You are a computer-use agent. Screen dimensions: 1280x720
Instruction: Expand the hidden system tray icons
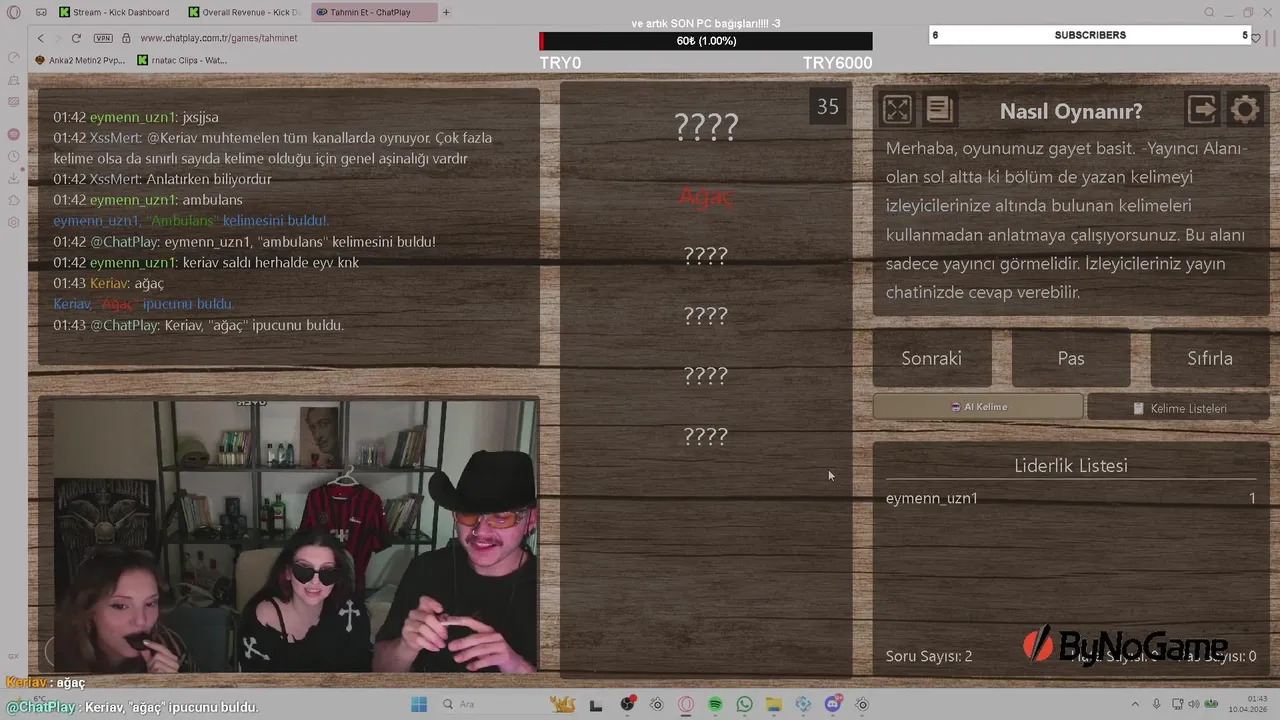[x=1135, y=704]
